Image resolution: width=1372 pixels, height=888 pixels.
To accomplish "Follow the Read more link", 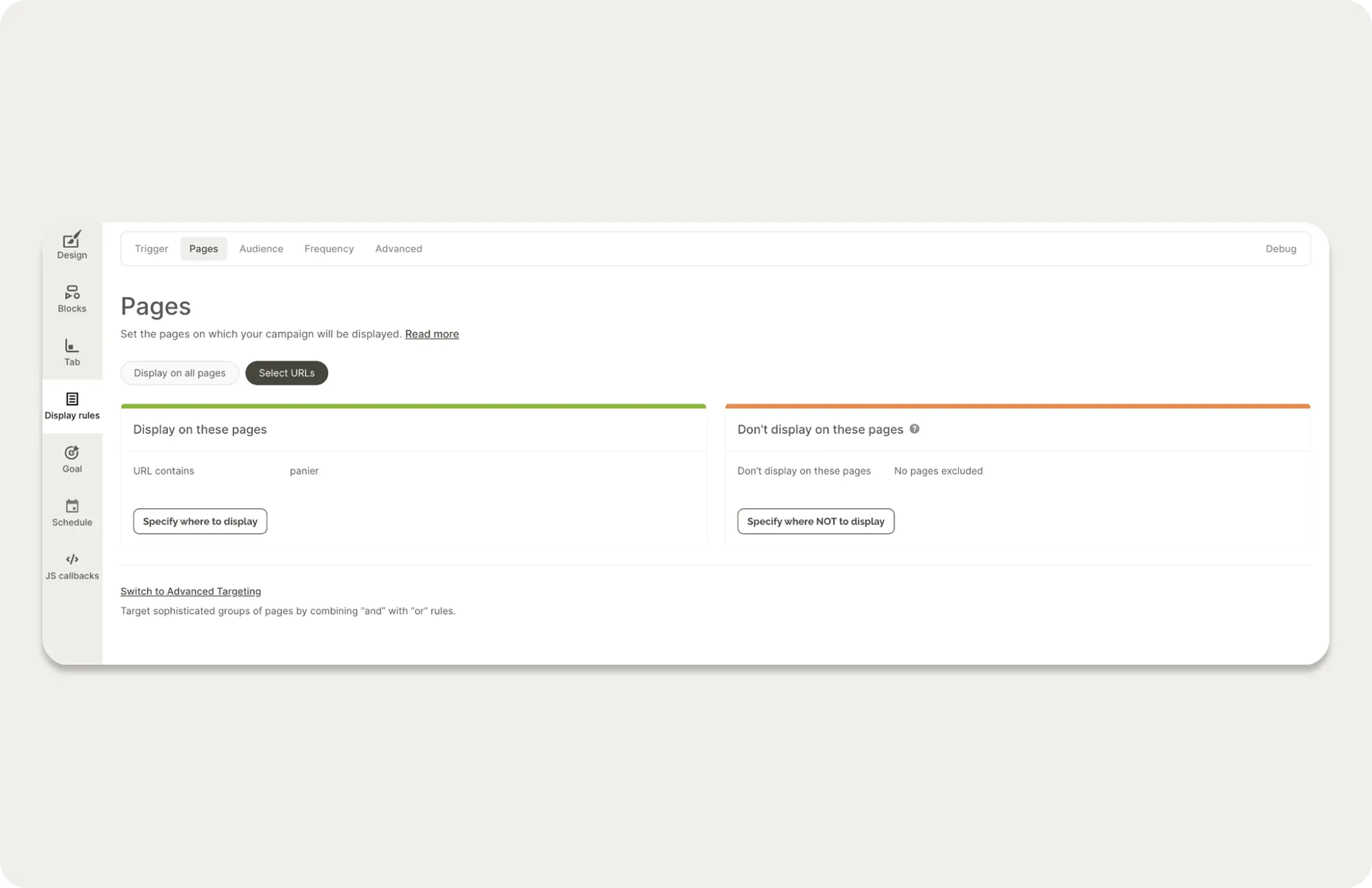I will pyautogui.click(x=431, y=334).
